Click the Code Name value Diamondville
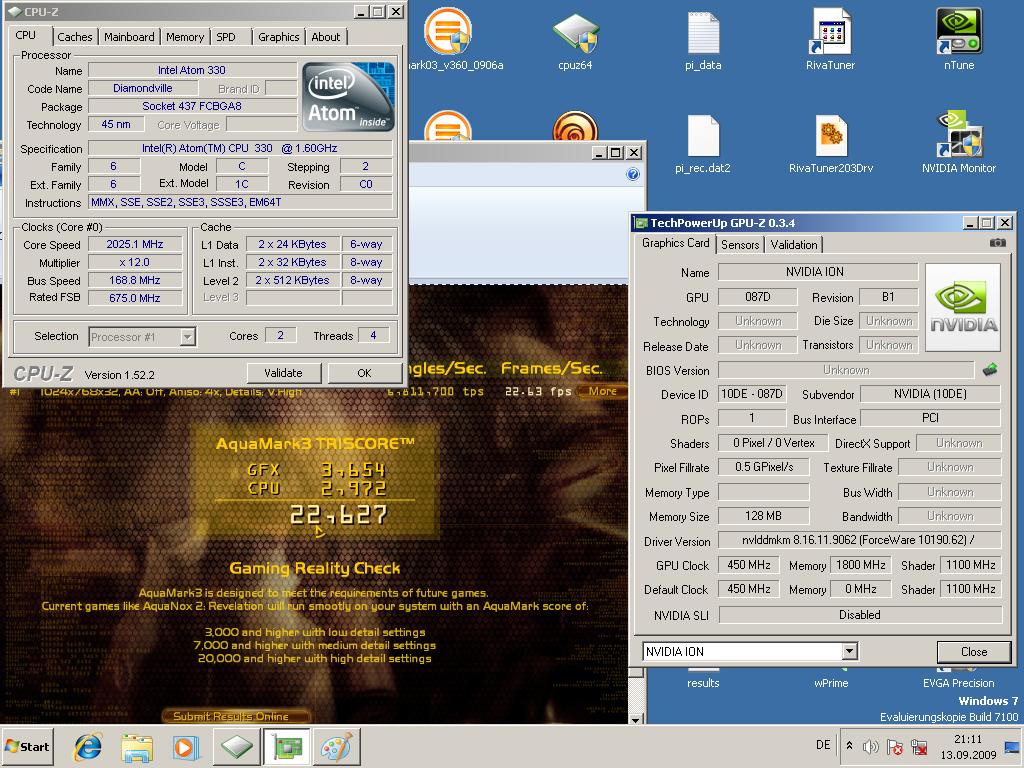 (143, 88)
